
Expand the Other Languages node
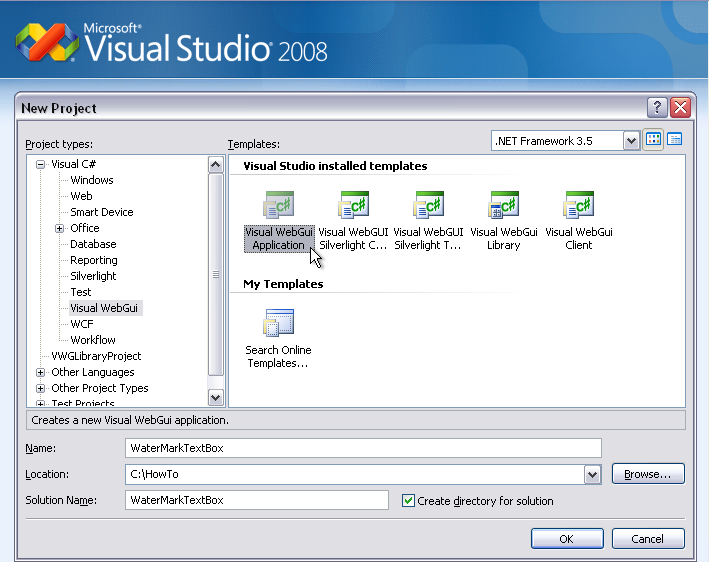pos(41,373)
